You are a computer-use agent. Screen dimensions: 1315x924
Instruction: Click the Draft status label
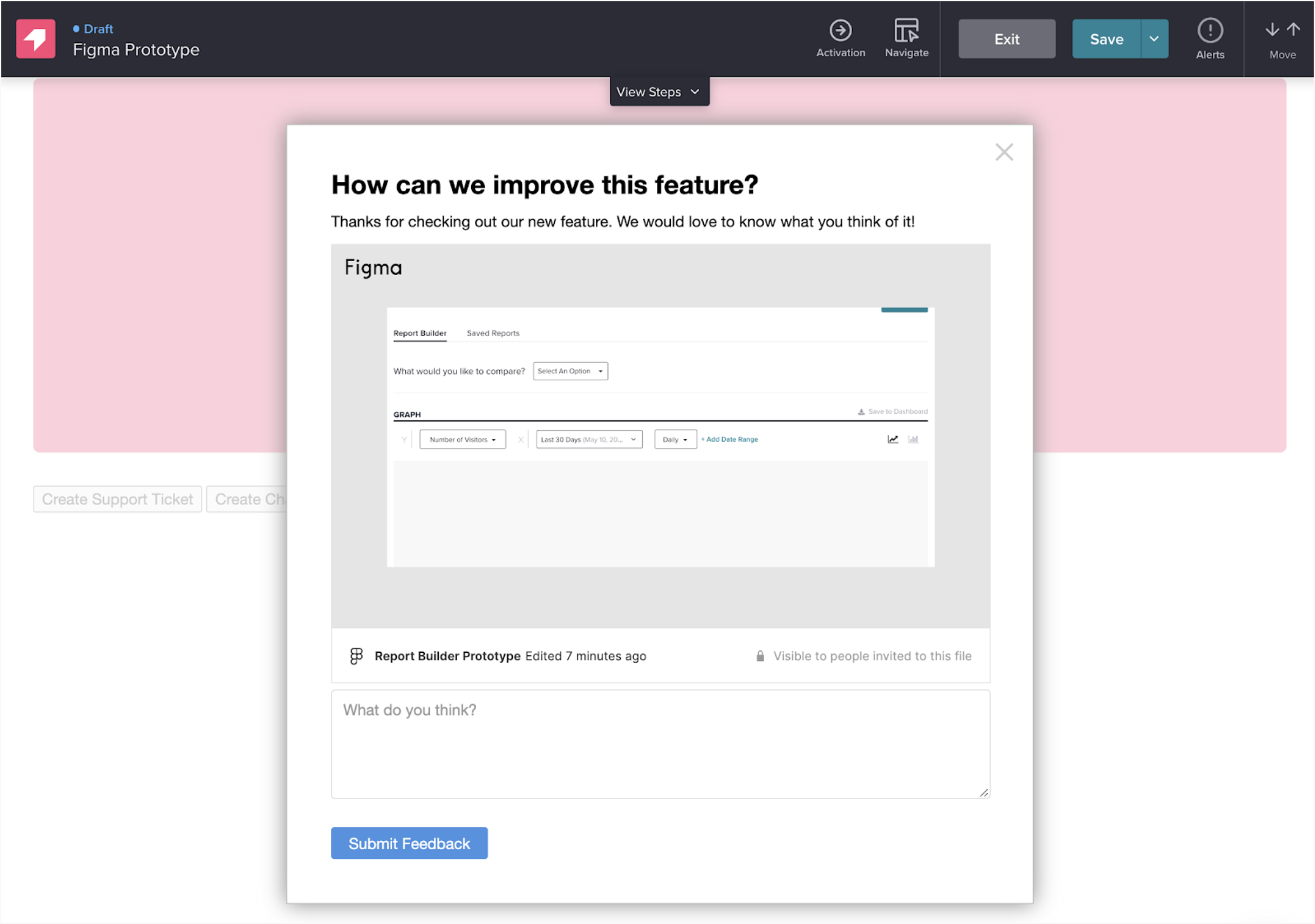[93, 29]
